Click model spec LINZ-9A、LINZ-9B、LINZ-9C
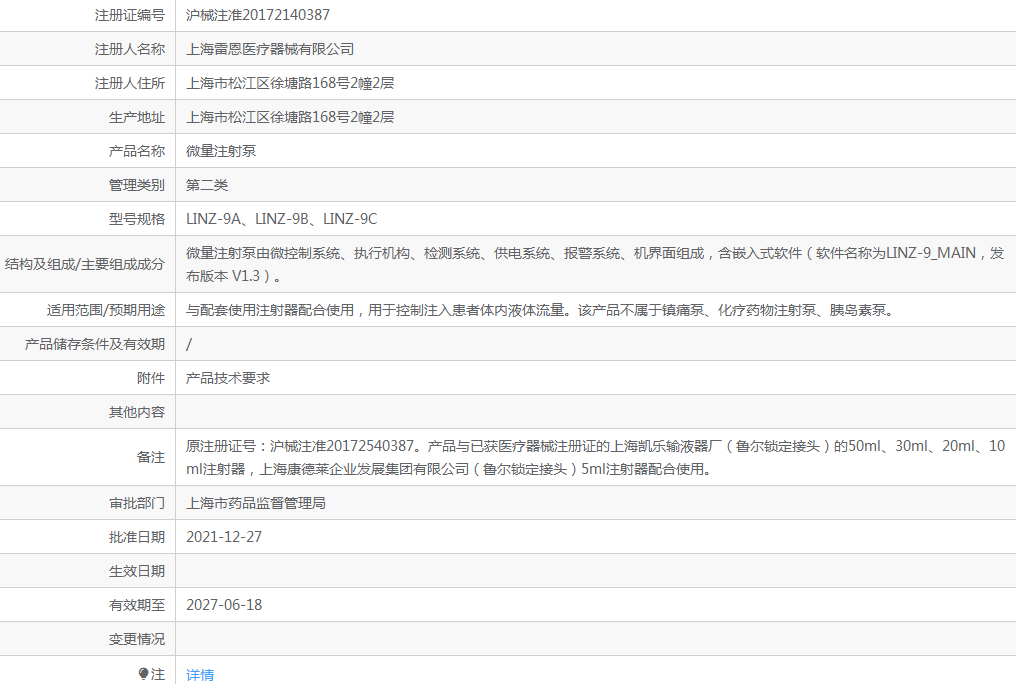Screen dimensions: 1016x684 tap(282, 219)
